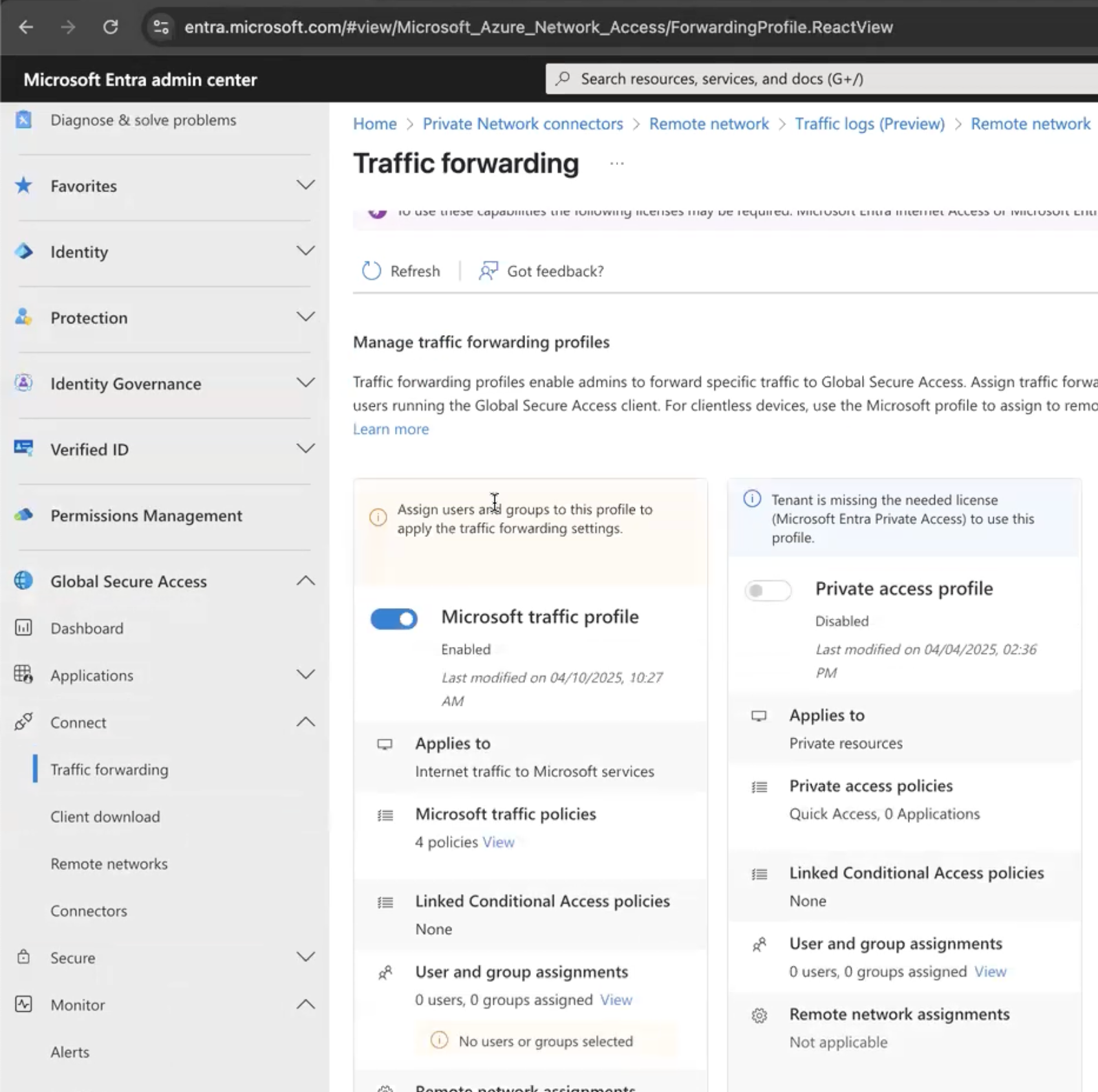Click the Monitor activity icon

(24, 1005)
